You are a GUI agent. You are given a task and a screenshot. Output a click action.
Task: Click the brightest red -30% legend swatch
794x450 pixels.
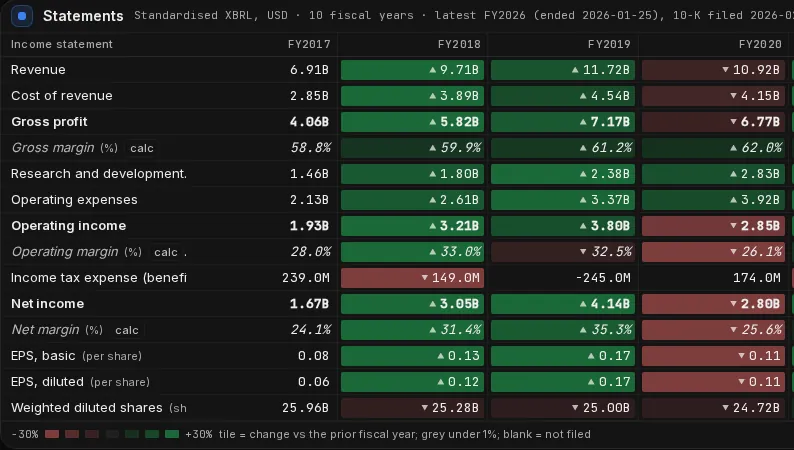52,434
